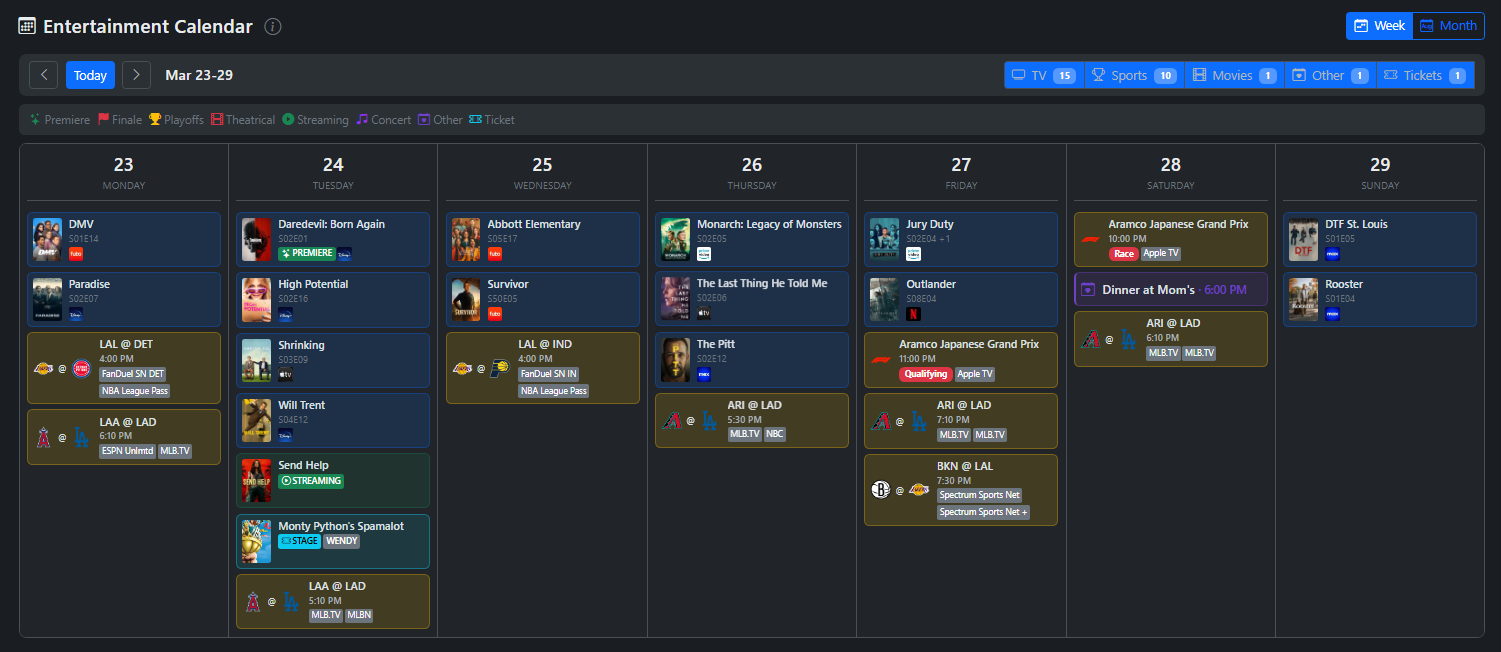The image size is (1501, 652).
Task: Select the Tickets filter tab
Action: point(1426,74)
